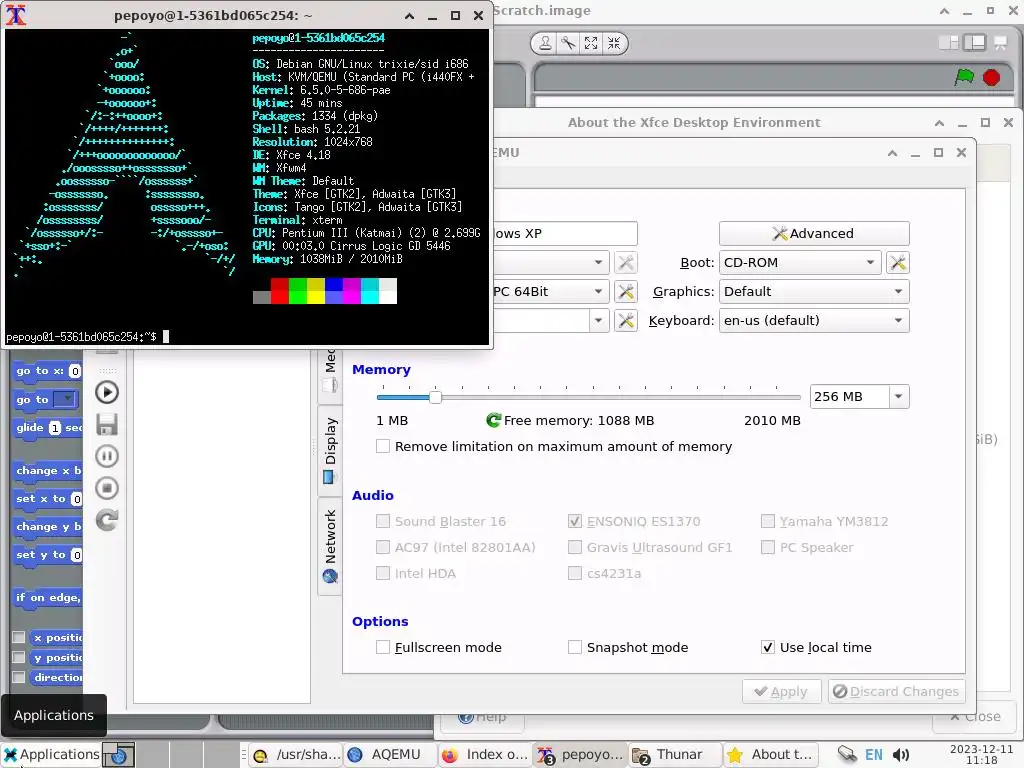Click the Scratch if on edge block
The height and width of the screenshot is (768, 1024).
point(47,598)
